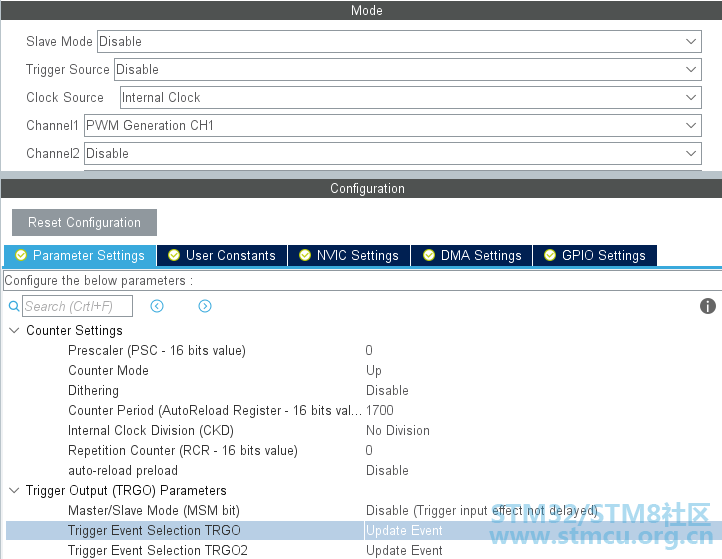
Task: Click the Master/Slave Mode (MSM bit) row label
Action: click(x=154, y=511)
